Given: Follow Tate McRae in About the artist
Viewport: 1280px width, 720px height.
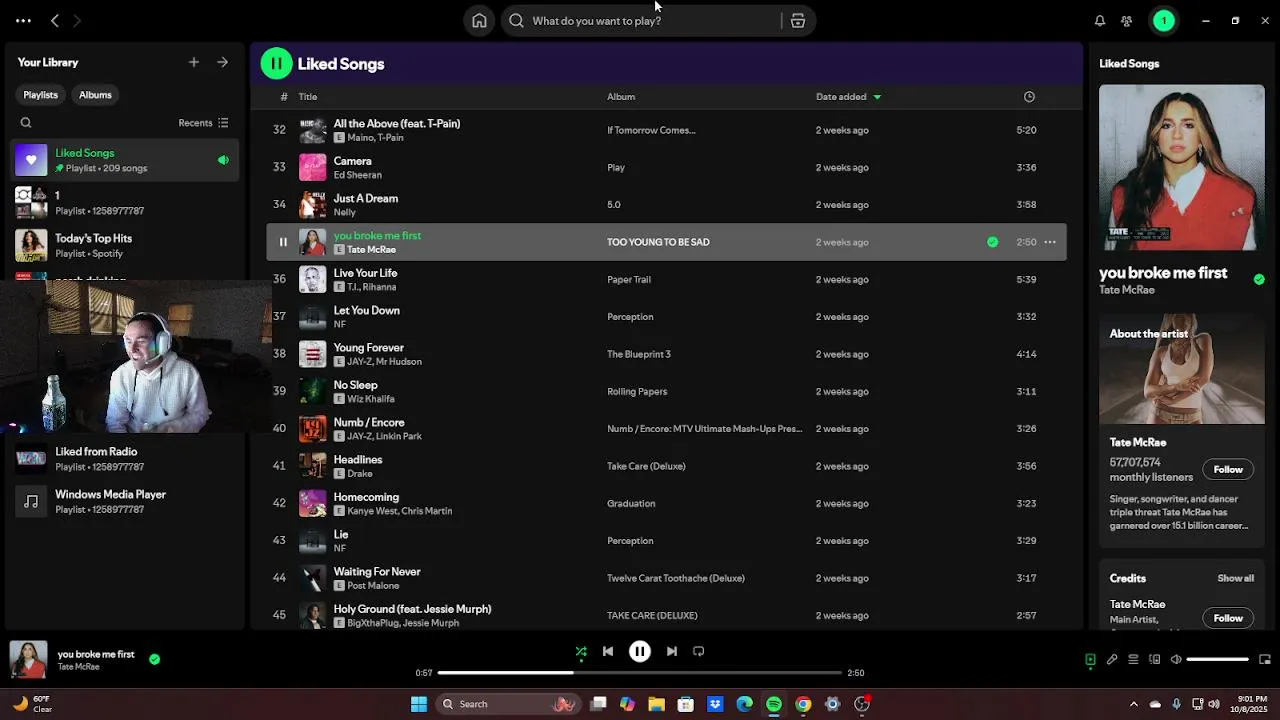Looking at the screenshot, I should [x=1228, y=470].
